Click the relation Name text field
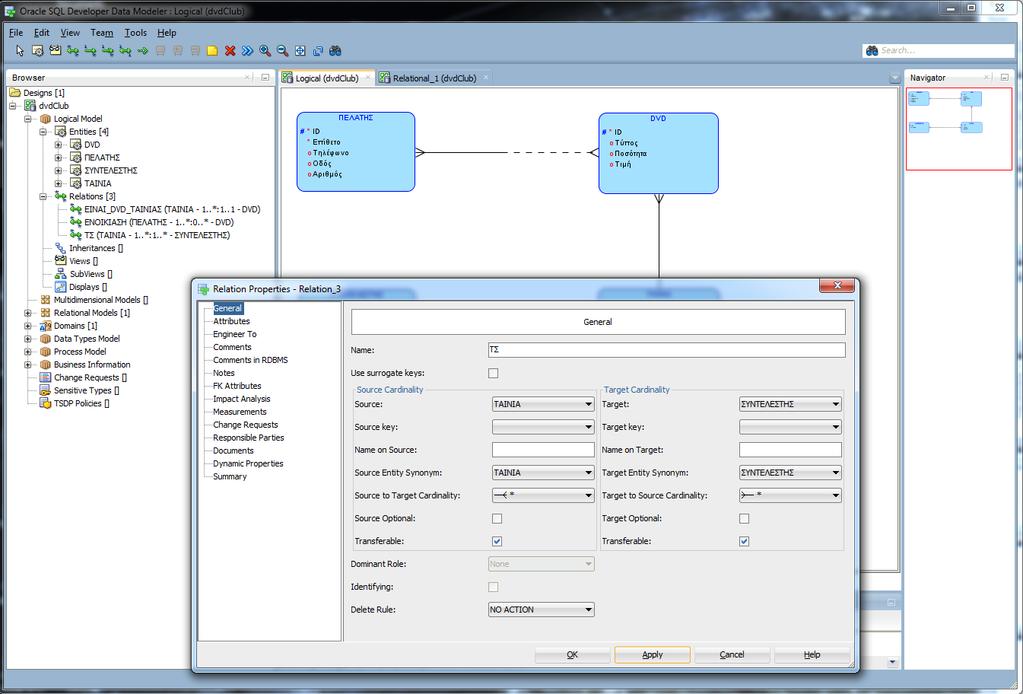The width and height of the screenshot is (1023, 694). [667, 350]
